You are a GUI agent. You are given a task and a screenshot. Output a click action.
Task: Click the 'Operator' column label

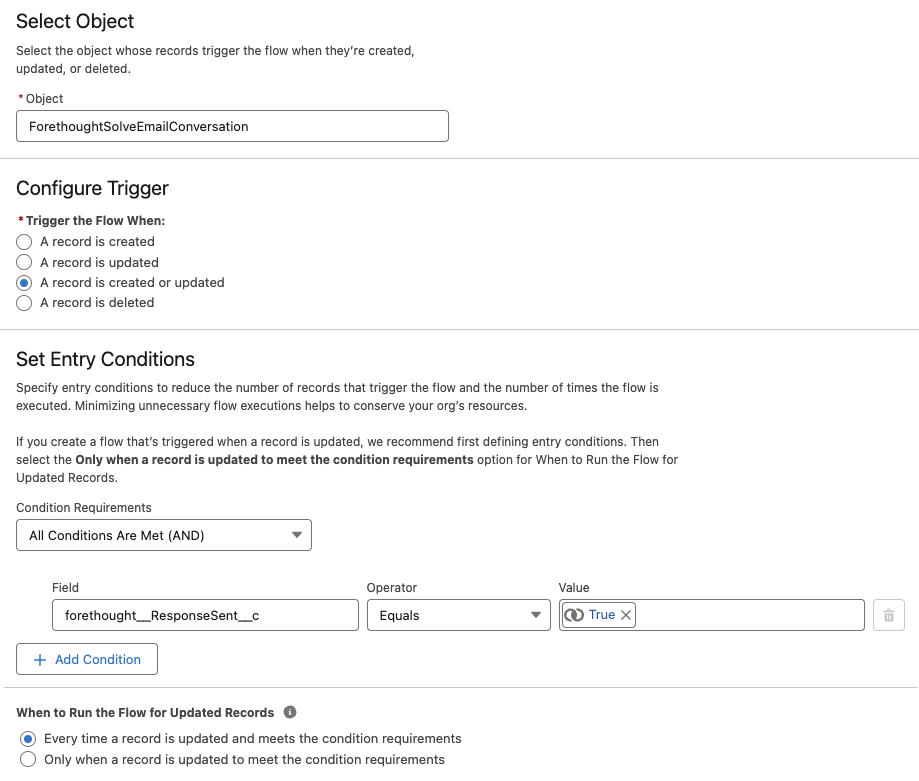[392, 588]
